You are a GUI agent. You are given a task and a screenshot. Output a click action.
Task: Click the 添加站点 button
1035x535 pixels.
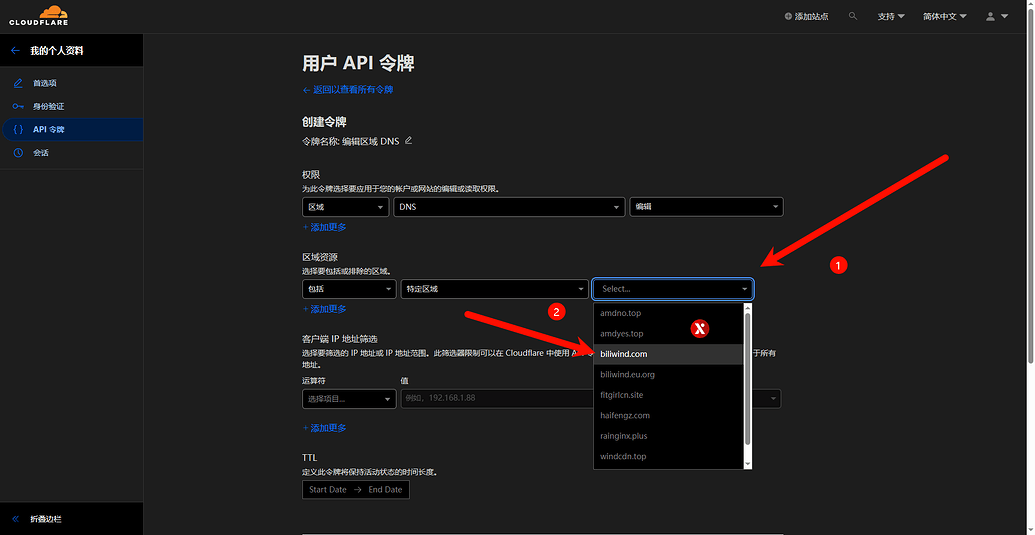[x=806, y=16]
